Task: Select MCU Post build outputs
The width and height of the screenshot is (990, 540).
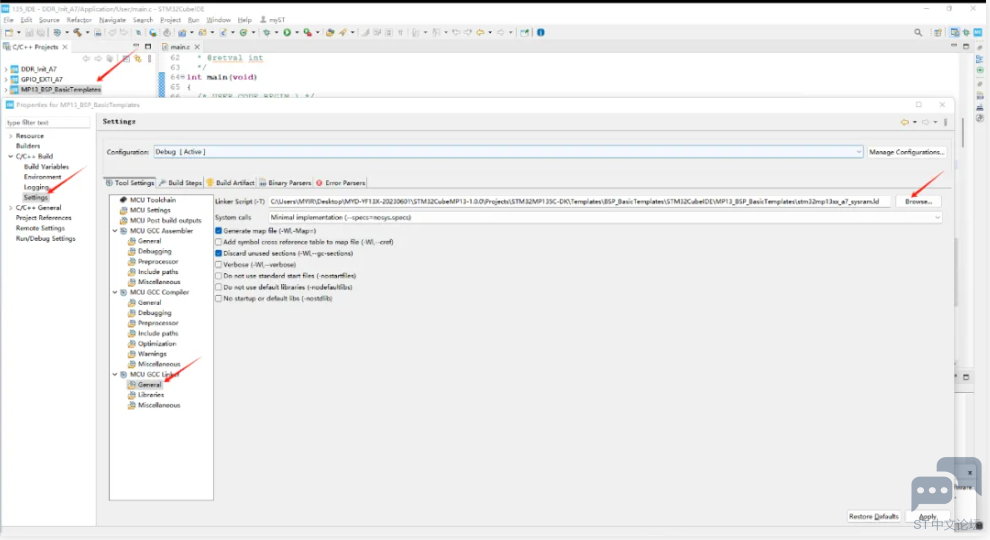Action: point(165,220)
